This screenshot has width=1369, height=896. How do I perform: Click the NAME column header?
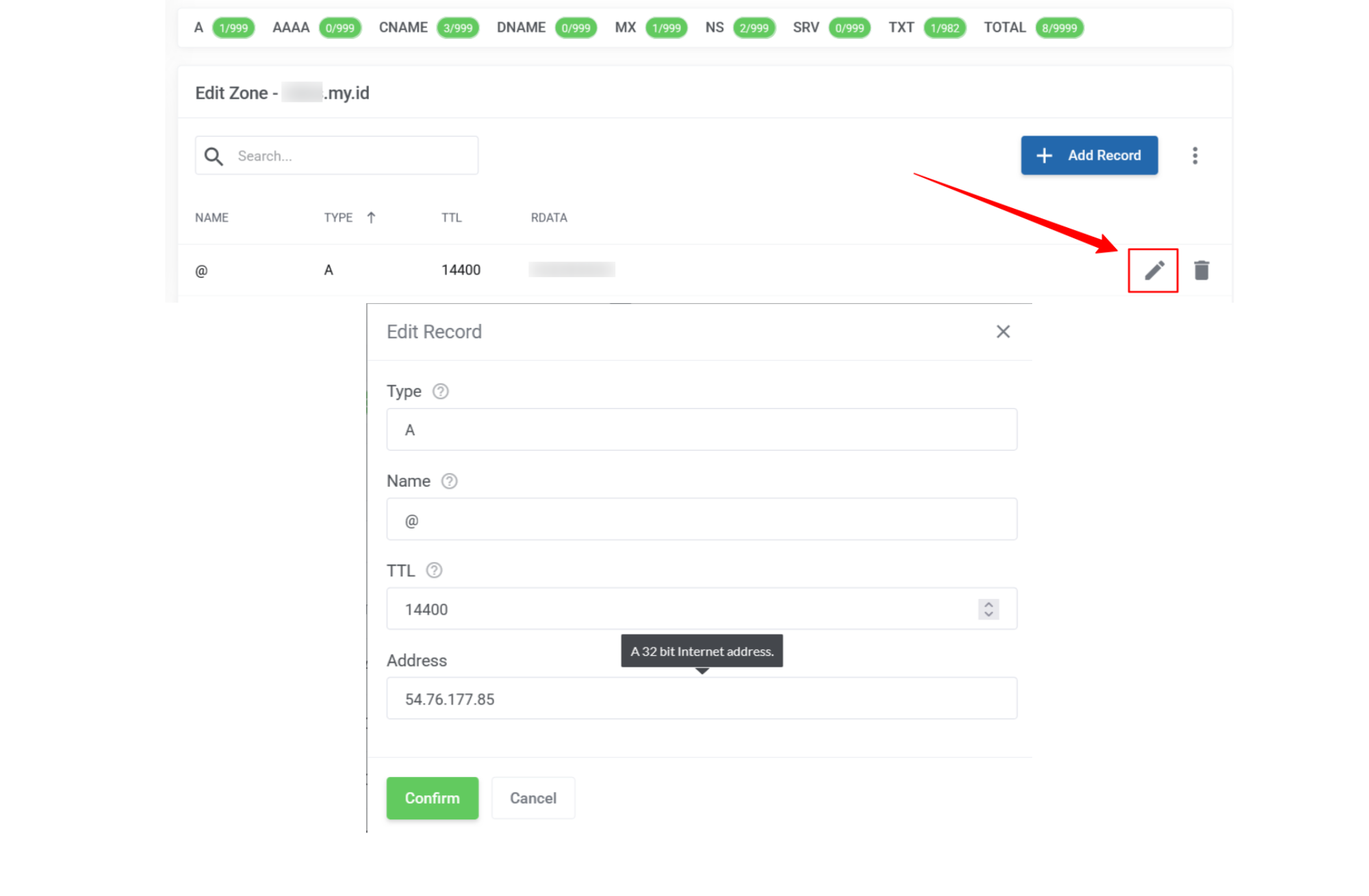pyautogui.click(x=212, y=218)
